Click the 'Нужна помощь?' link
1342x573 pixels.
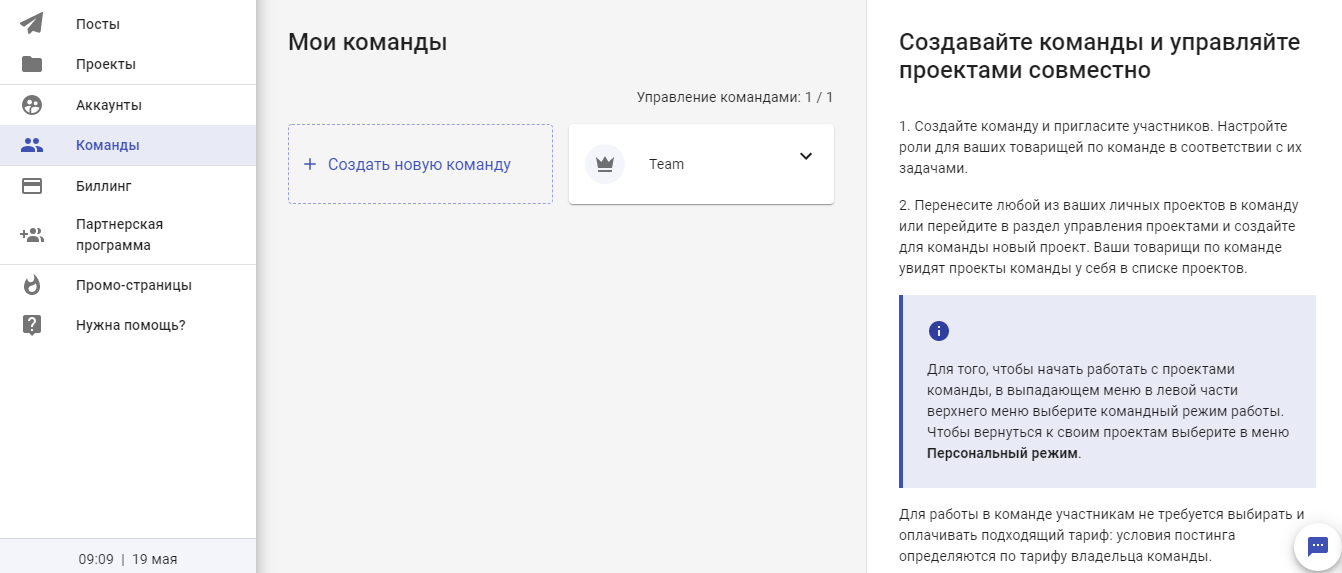pos(131,325)
